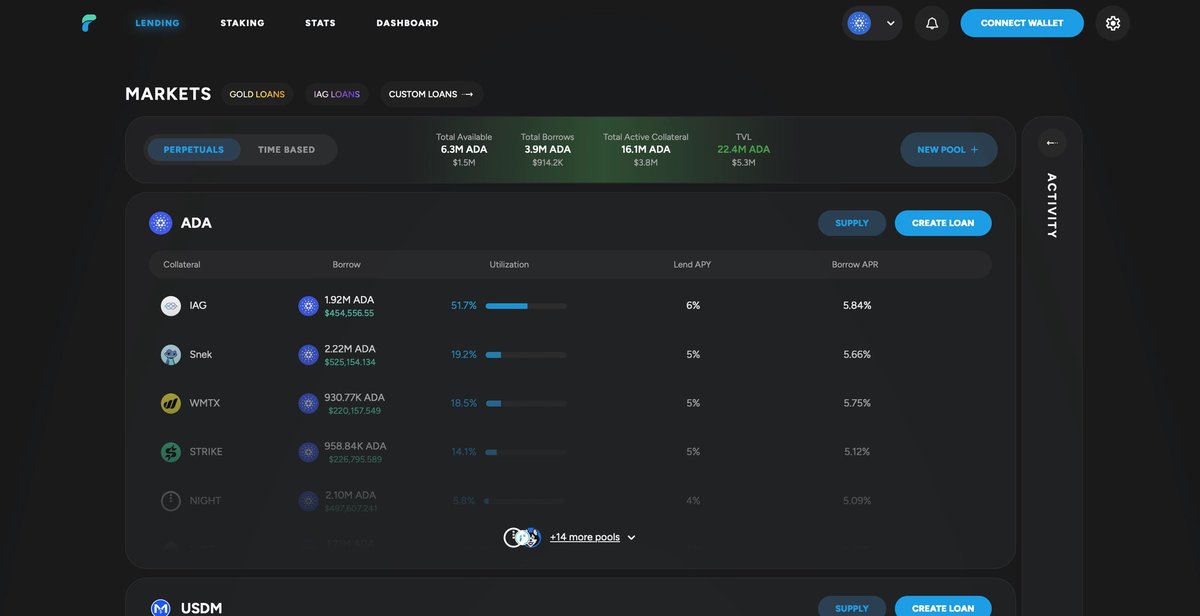Click IAG utilization bar at 51.7%
The image size is (1200, 616).
pyautogui.click(x=526, y=306)
